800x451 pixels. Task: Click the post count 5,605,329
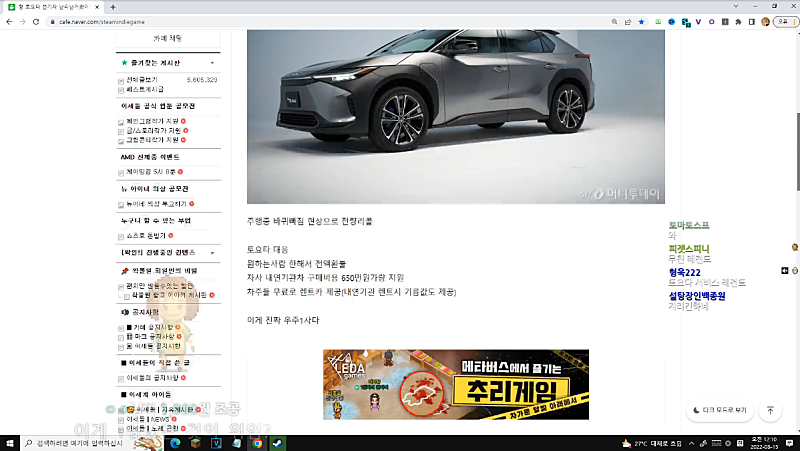[202, 80]
